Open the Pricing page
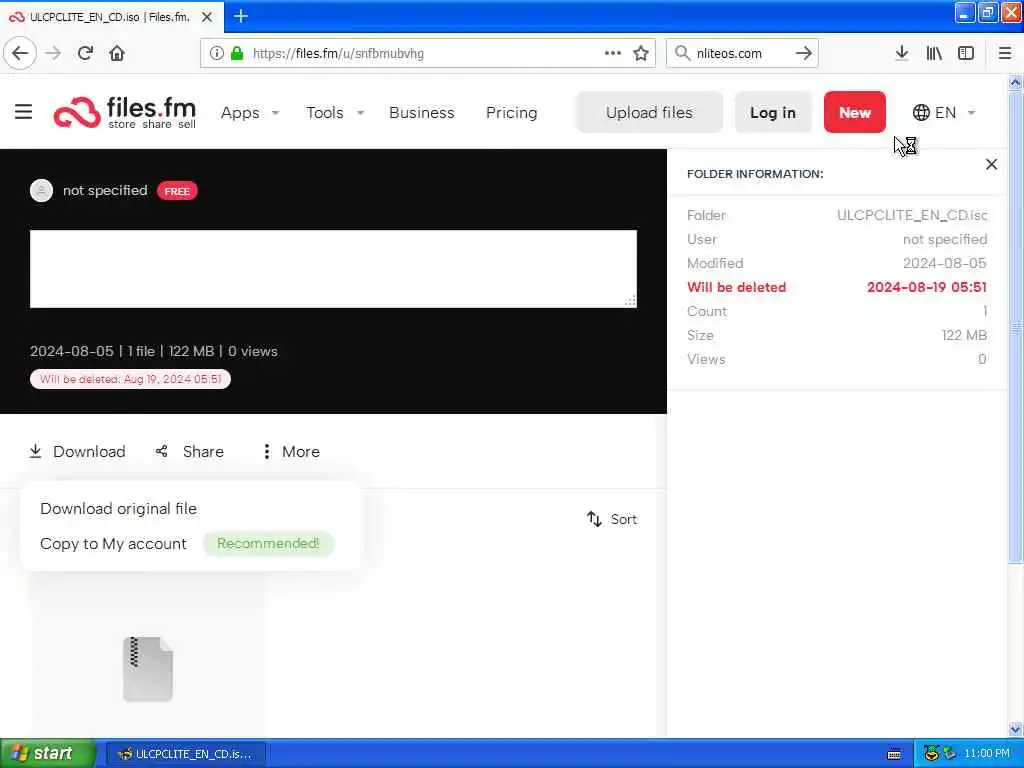The image size is (1024, 768). [511, 113]
